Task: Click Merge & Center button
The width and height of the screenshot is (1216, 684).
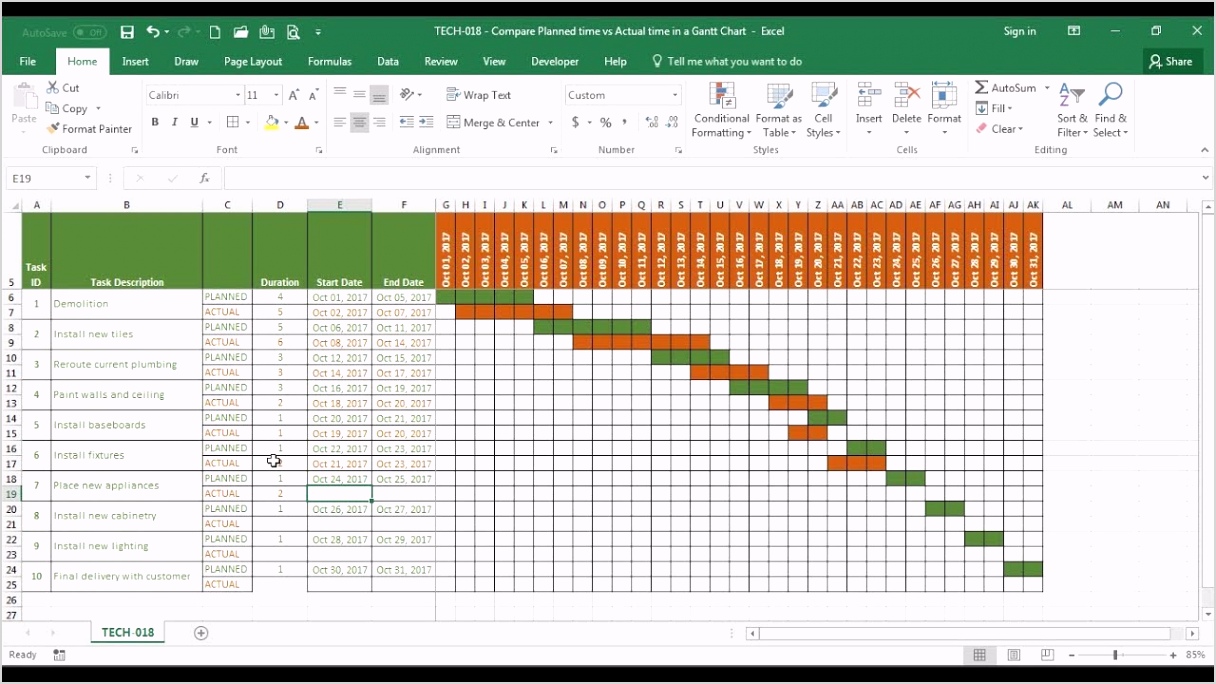Action: pyautogui.click(x=493, y=122)
